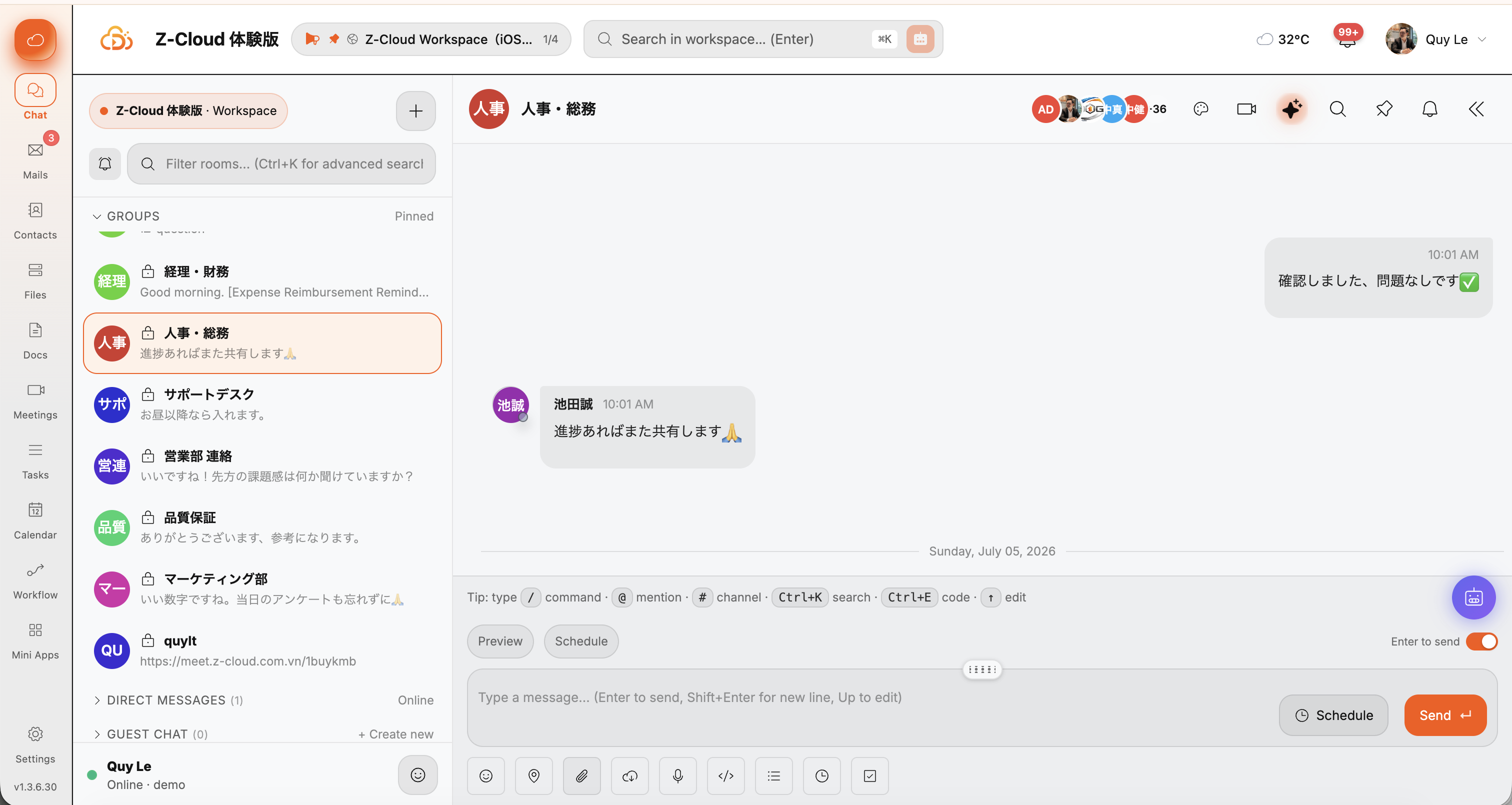Go to Contacts in sidebar
The height and width of the screenshot is (805, 1512).
click(x=35, y=219)
